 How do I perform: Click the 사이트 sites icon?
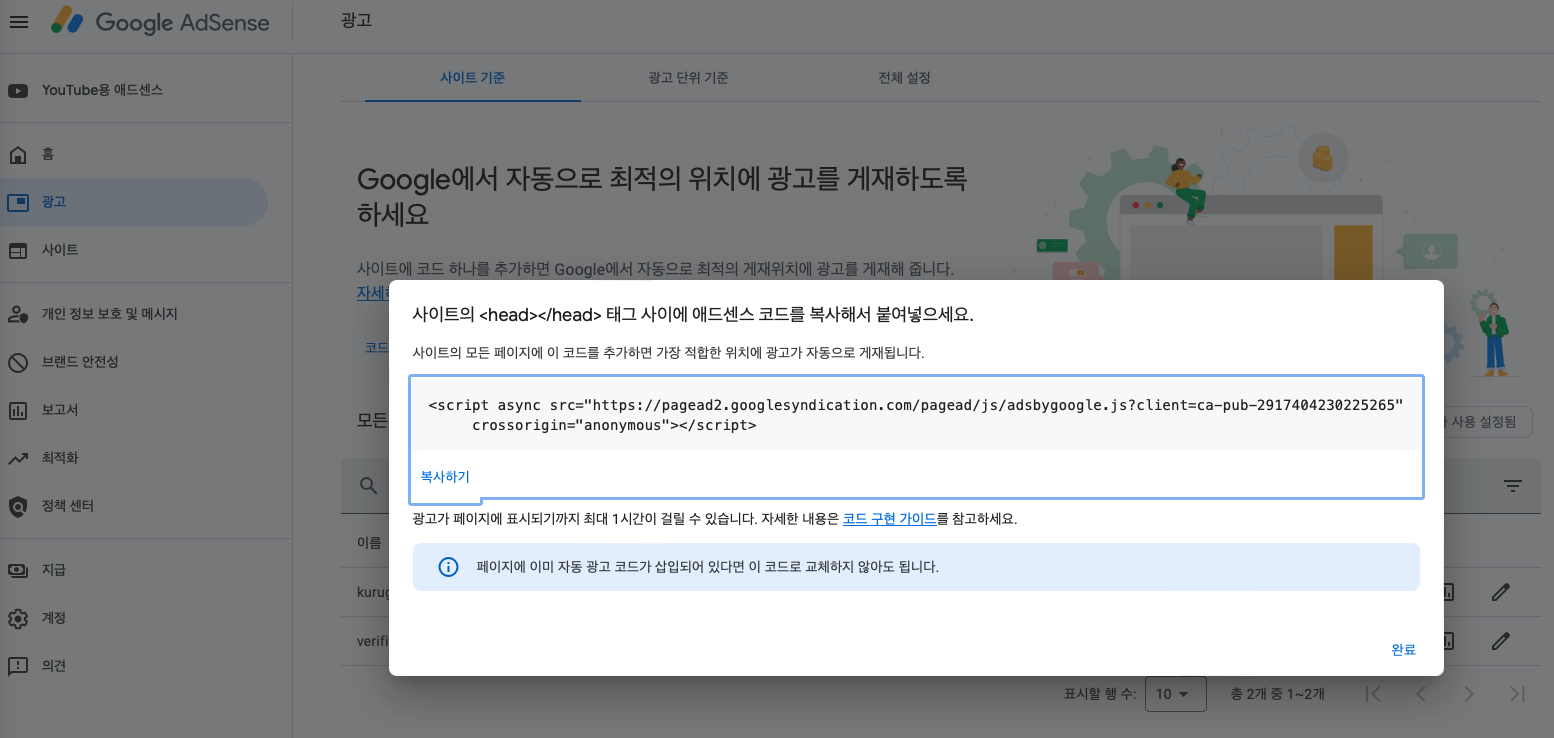[18, 250]
